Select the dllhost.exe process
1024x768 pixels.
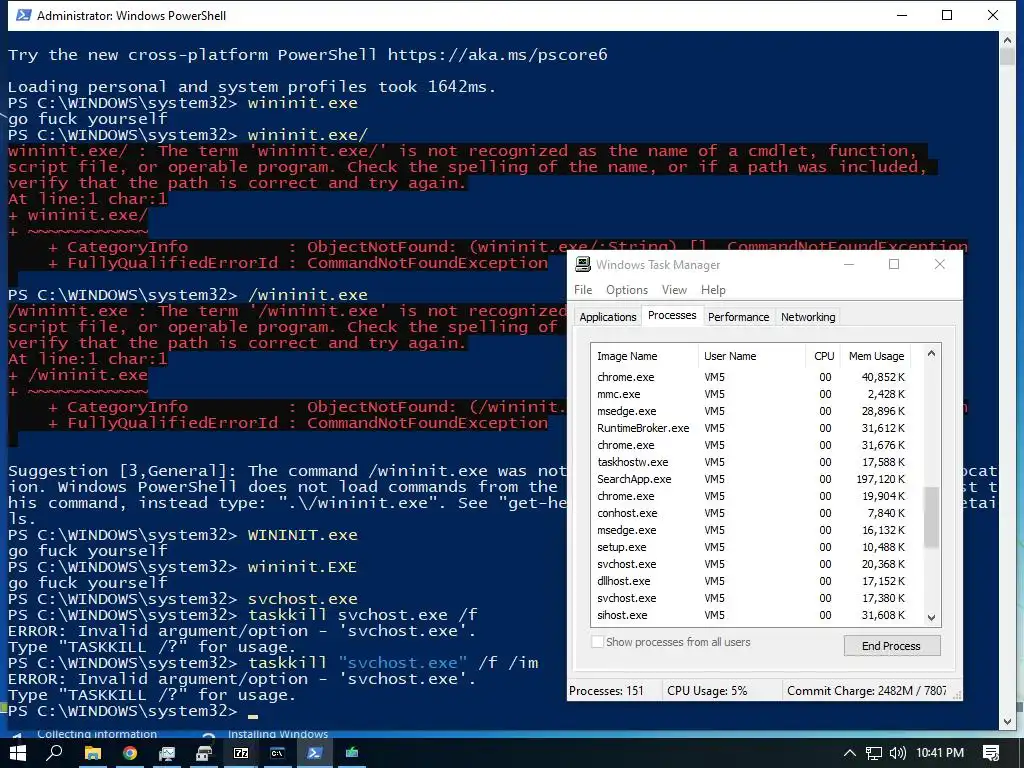pyautogui.click(x=756, y=581)
